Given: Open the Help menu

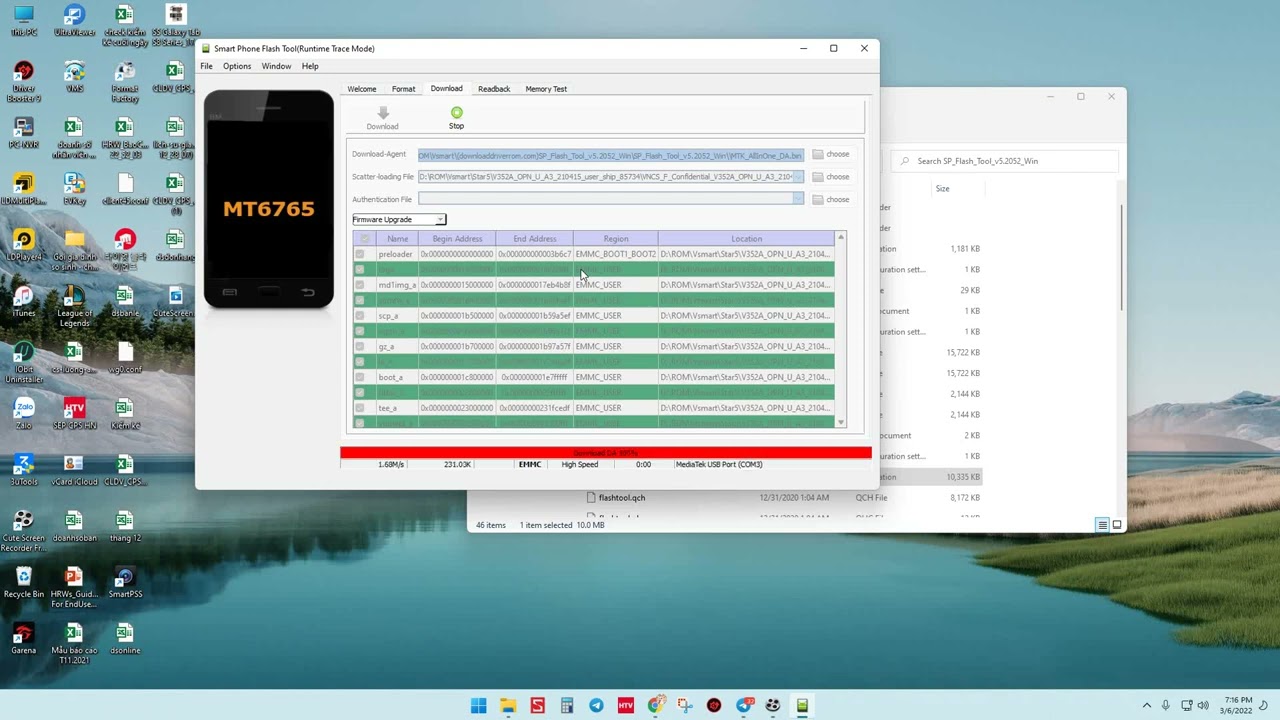Looking at the screenshot, I should click(x=310, y=66).
